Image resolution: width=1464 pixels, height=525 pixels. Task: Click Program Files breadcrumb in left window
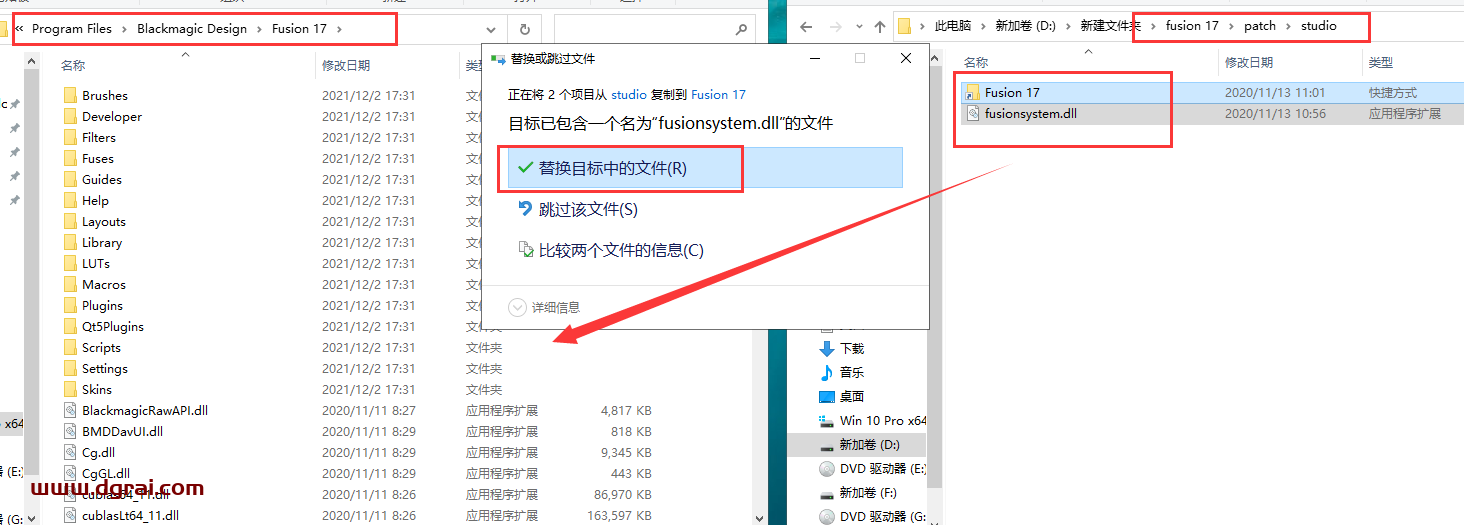tap(72, 29)
